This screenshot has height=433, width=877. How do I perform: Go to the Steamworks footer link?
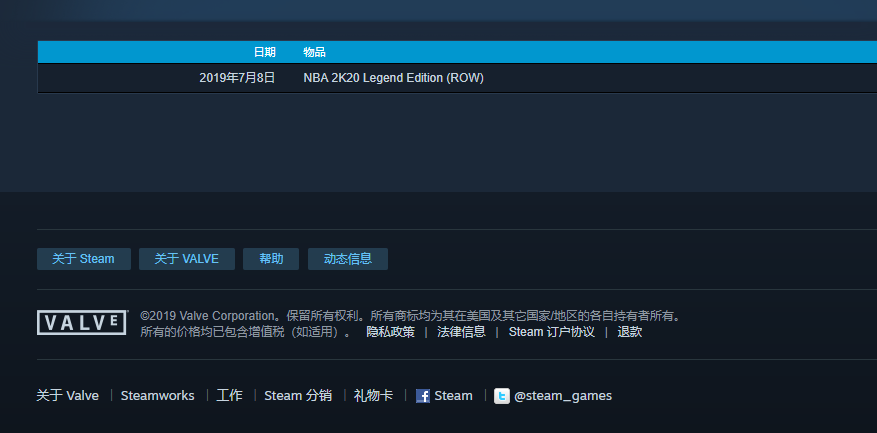157,396
